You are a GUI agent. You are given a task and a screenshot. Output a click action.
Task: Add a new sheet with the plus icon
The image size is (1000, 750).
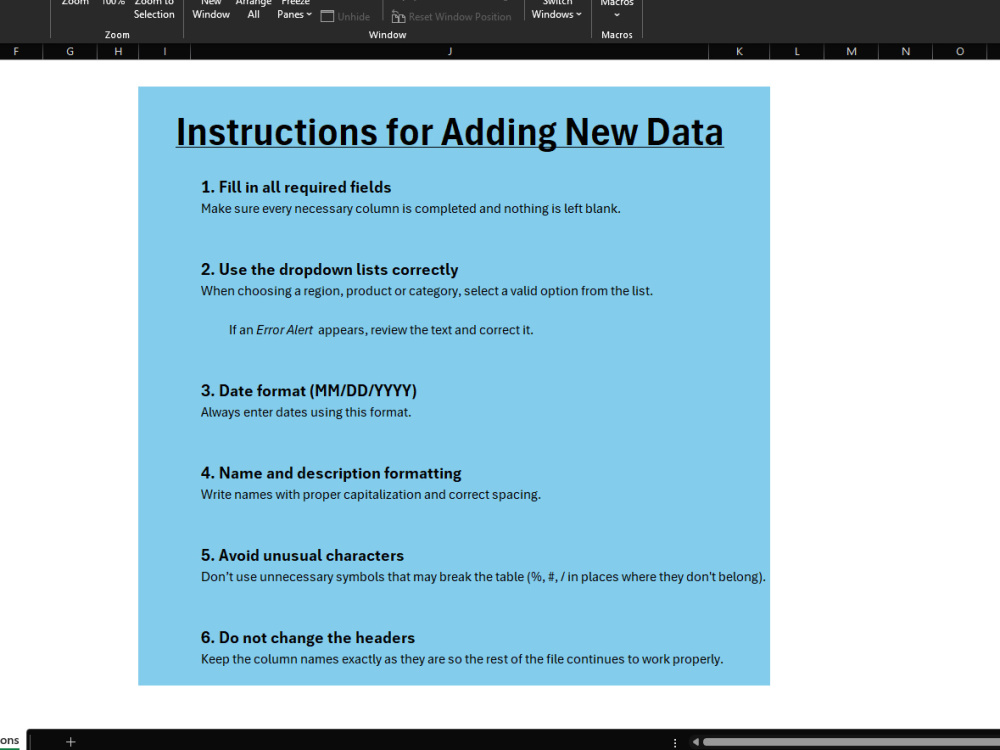point(71,742)
